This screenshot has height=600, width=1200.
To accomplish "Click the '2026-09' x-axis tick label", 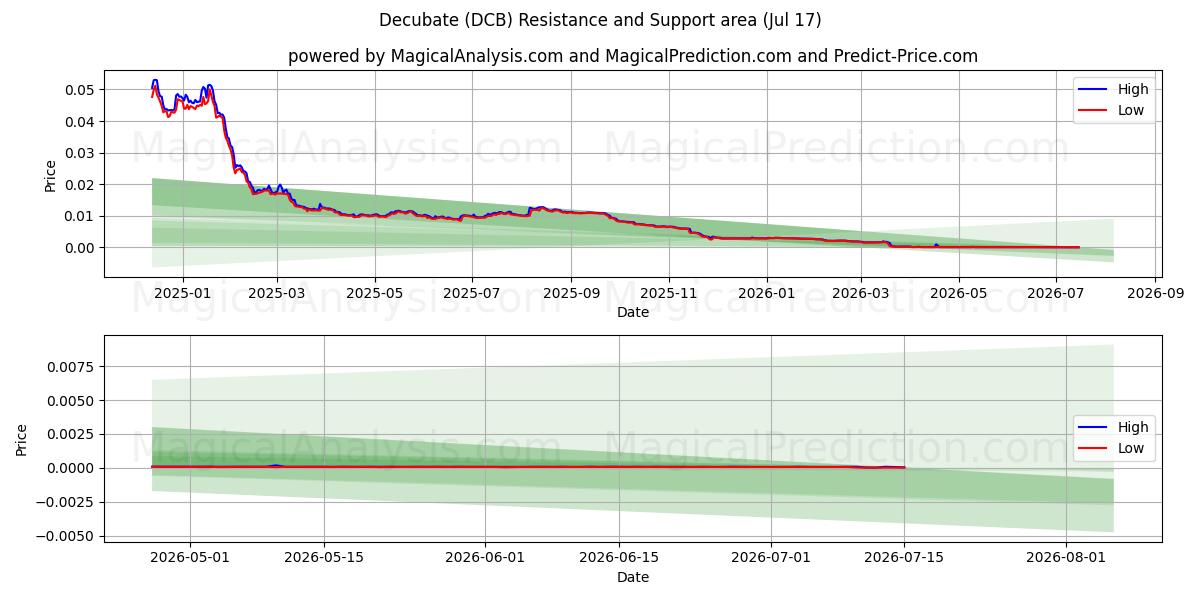I will click(x=1156, y=293).
